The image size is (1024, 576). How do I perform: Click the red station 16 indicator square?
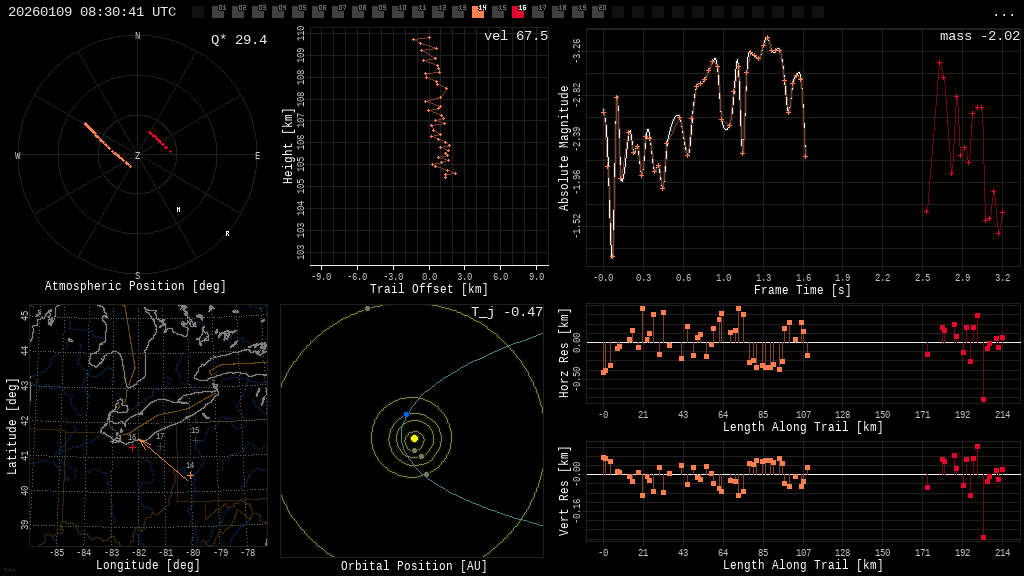(518, 12)
